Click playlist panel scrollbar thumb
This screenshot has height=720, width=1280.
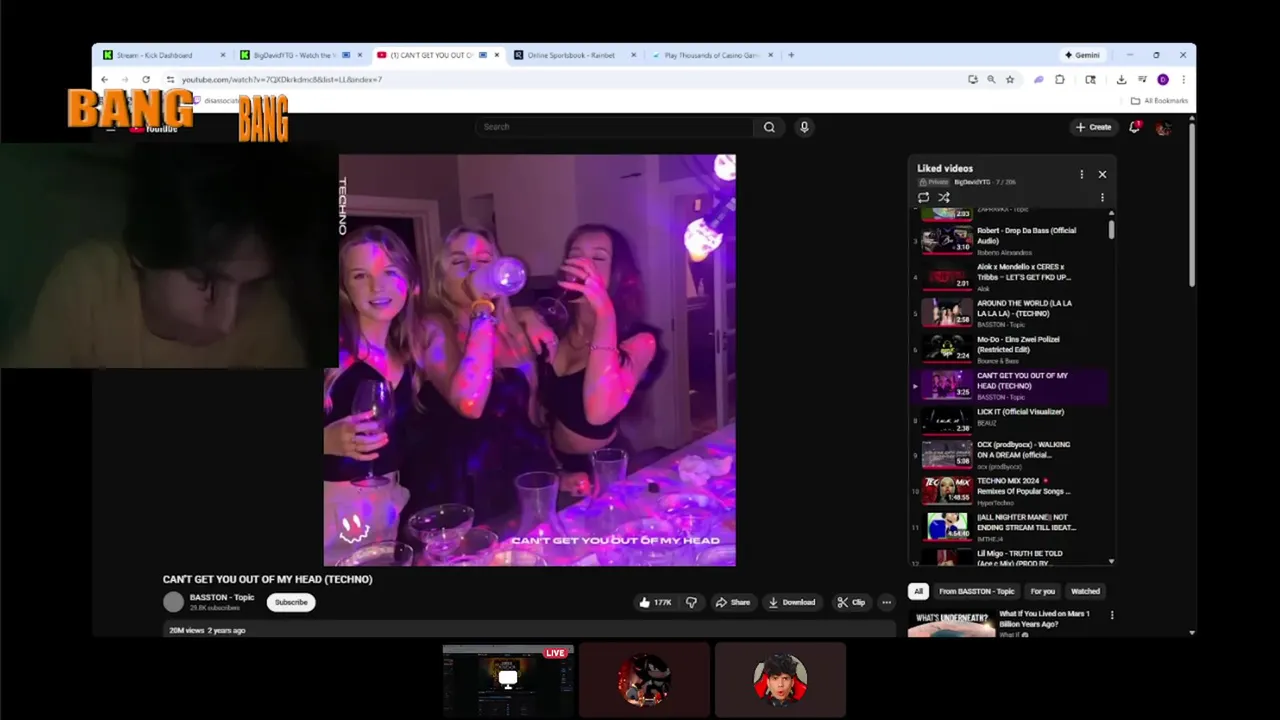[x=1112, y=230]
